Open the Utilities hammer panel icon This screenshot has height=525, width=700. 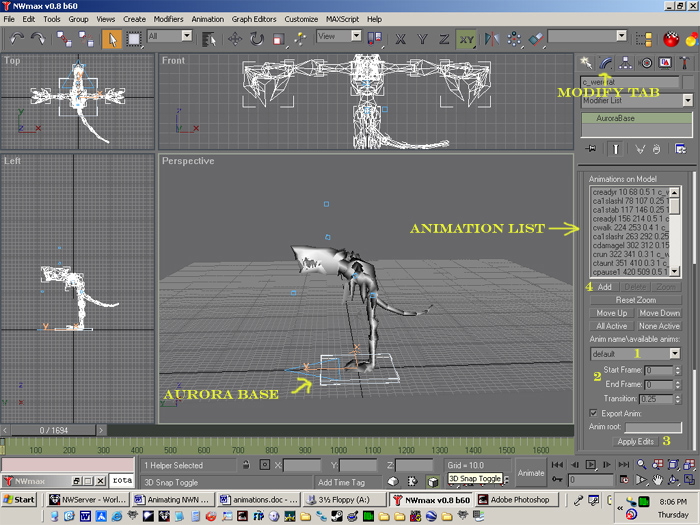point(685,62)
